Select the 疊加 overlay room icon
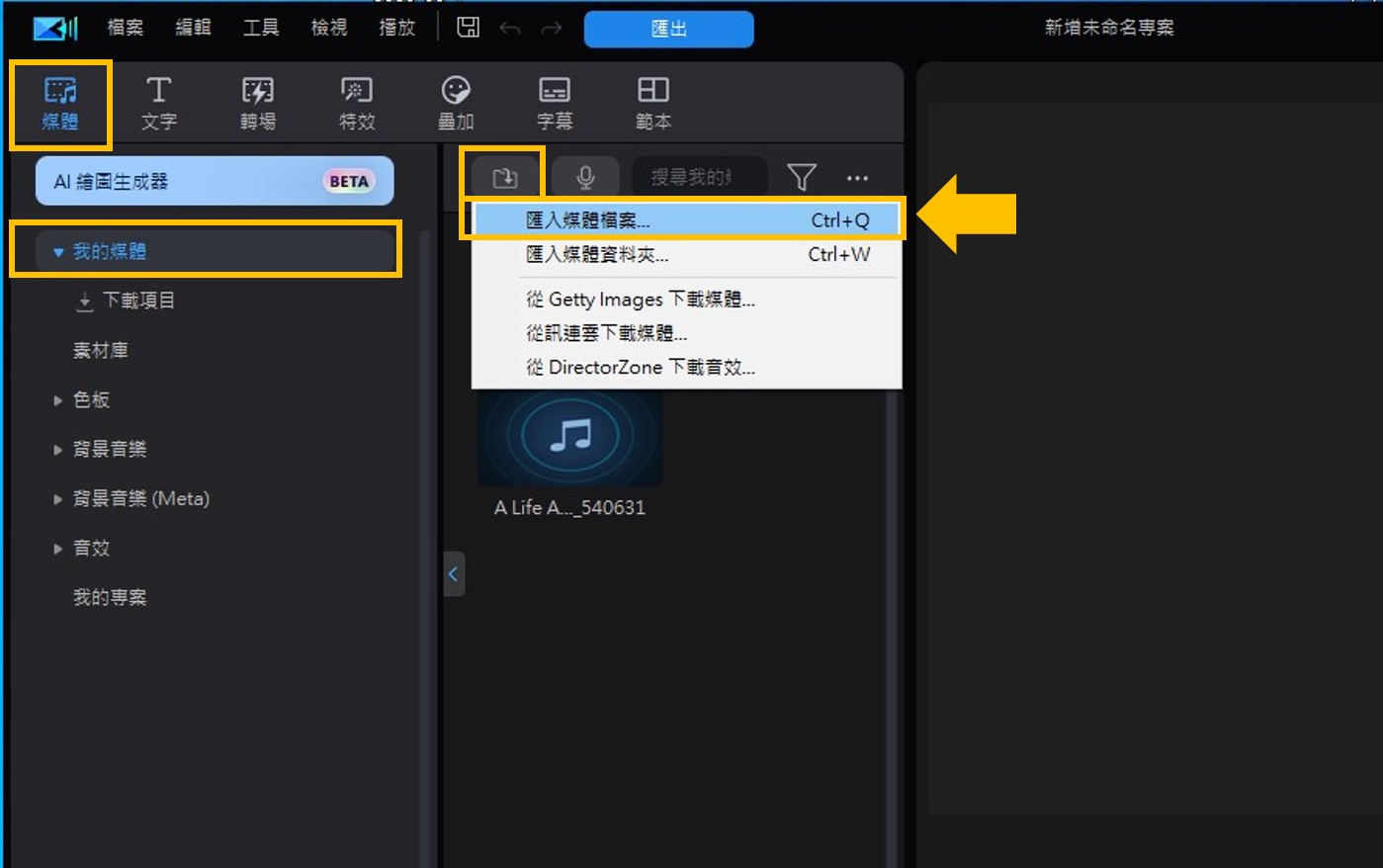The width and height of the screenshot is (1383, 868). [x=455, y=102]
